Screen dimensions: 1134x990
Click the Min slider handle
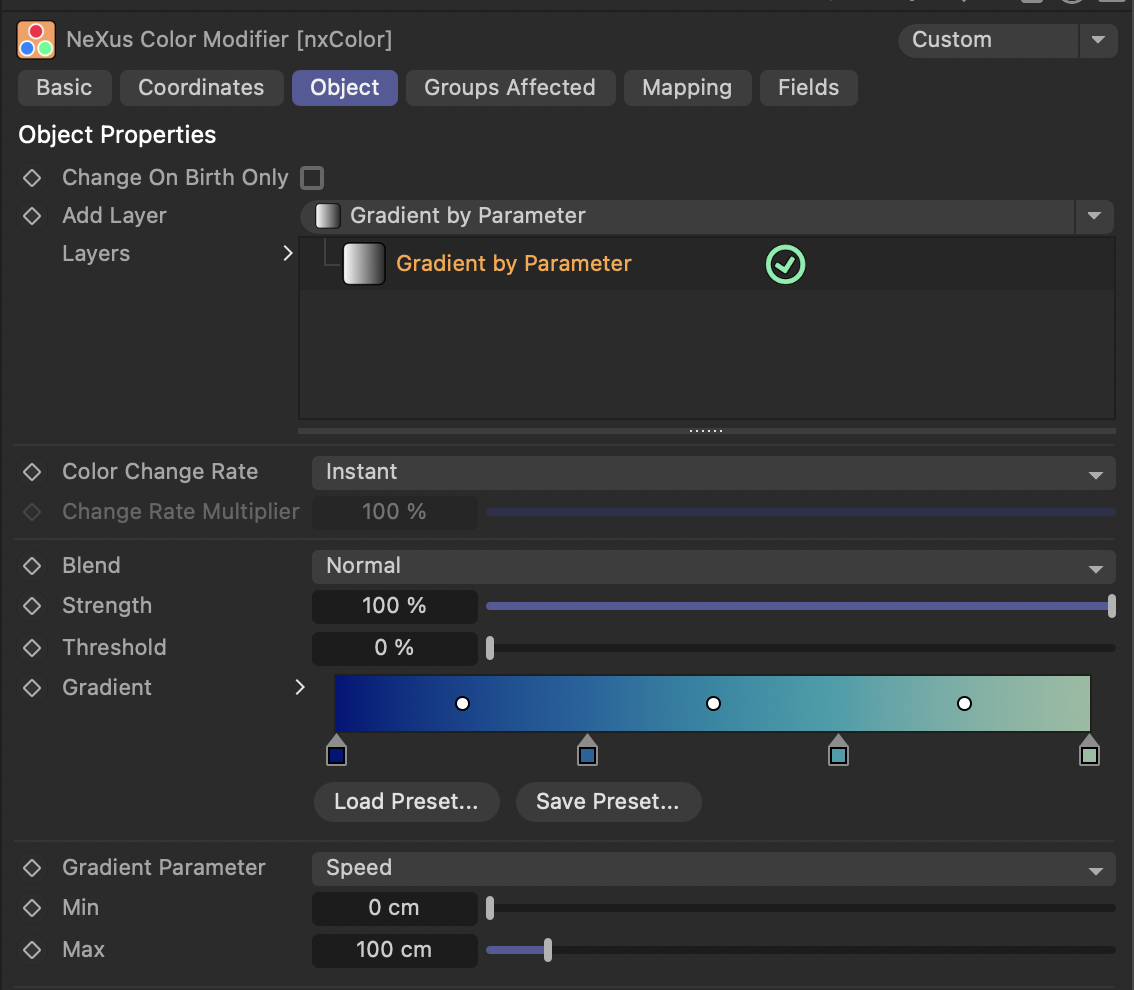tap(490, 908)
